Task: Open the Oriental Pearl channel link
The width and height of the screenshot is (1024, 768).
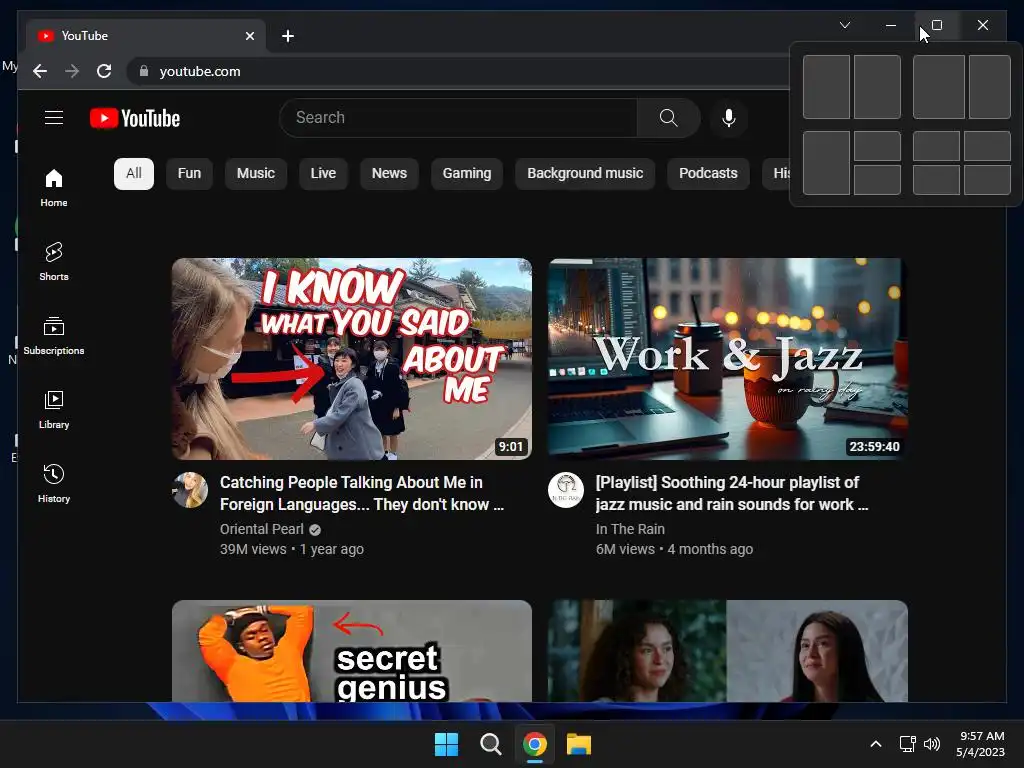Action: pos(262,529)
